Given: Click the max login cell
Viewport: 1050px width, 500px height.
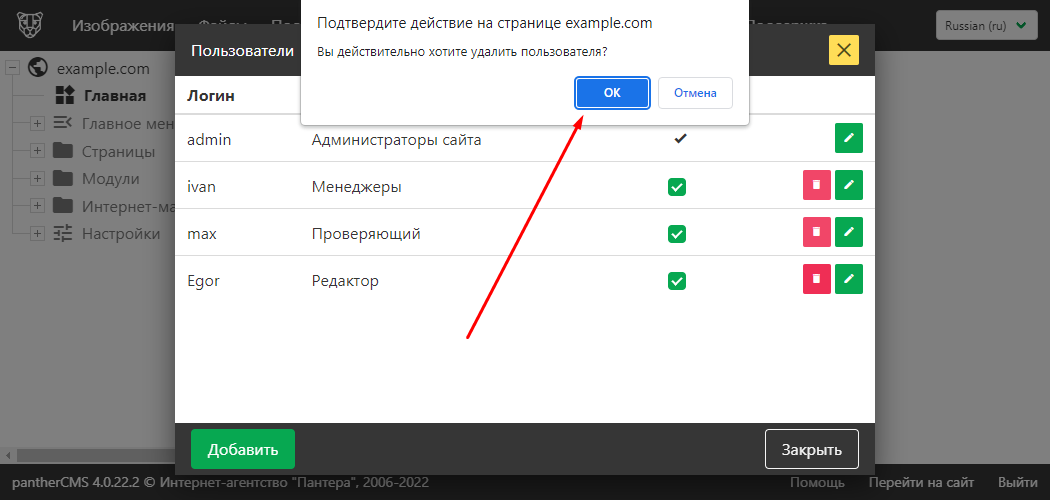Looking at the screenshot, I should (x=200, y=234).
